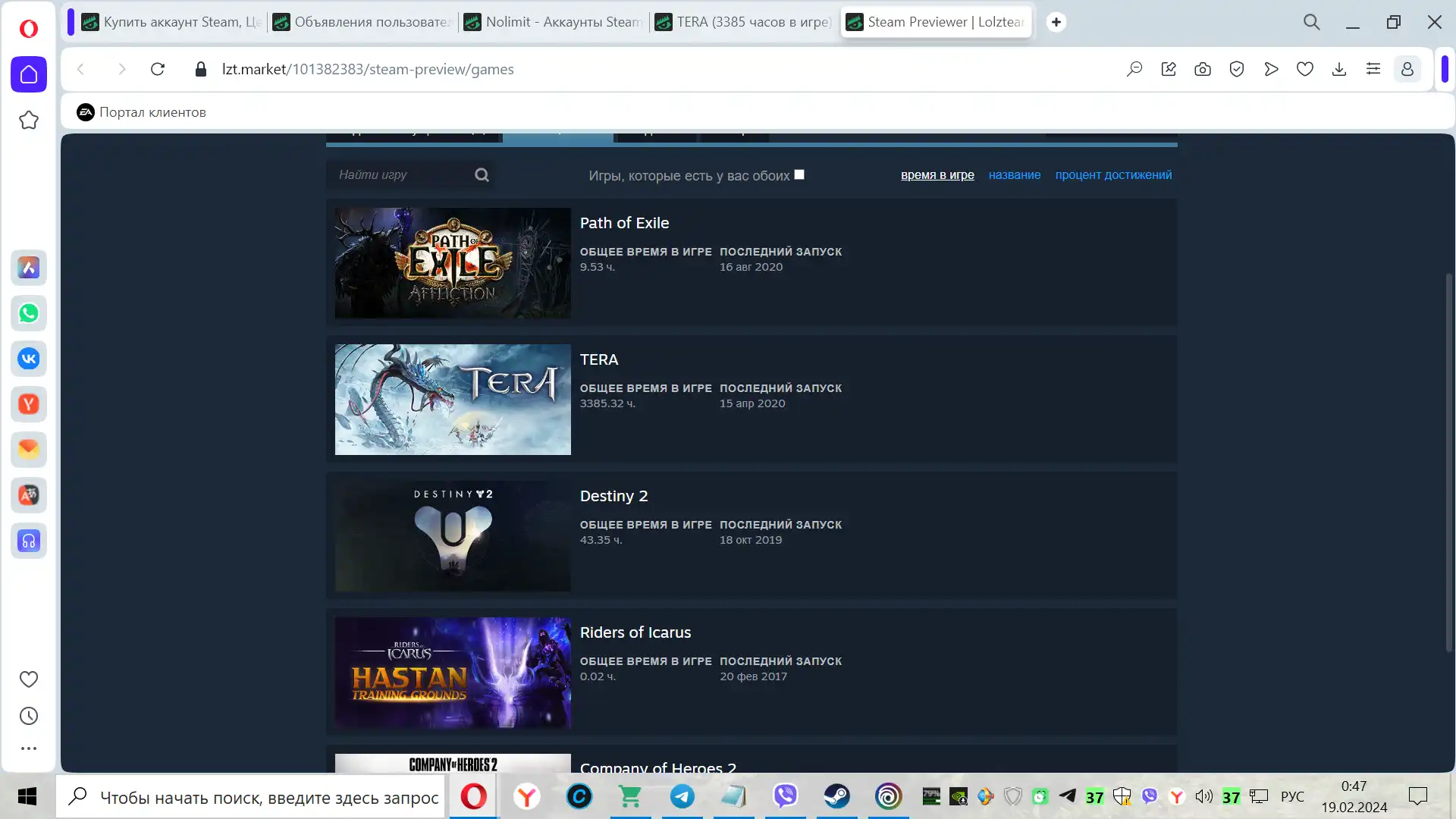Click the Windows taskbar search box
Image resolution: width=1456 pixels, height=819 pixels.
point(250,797)
